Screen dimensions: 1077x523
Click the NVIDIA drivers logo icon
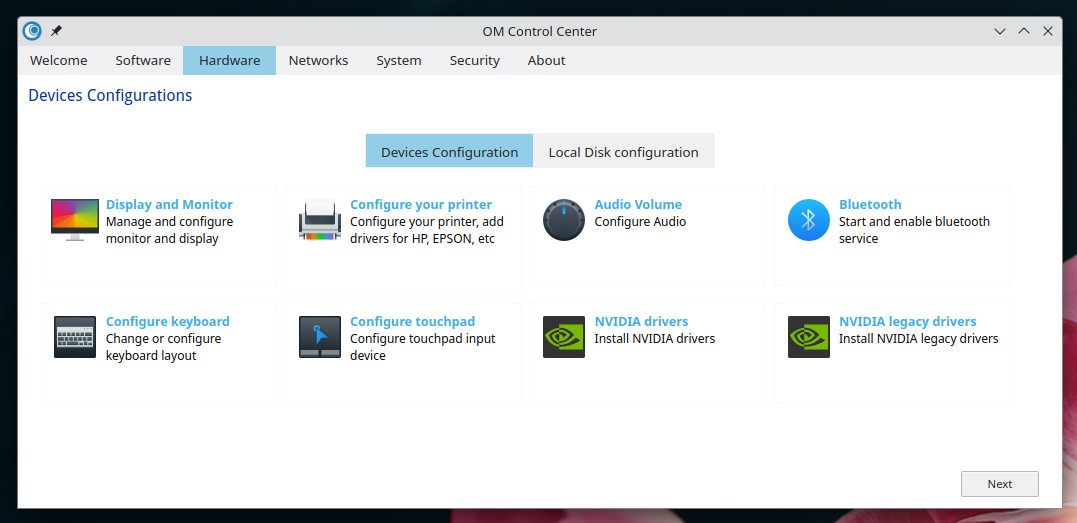pos(564,337)
